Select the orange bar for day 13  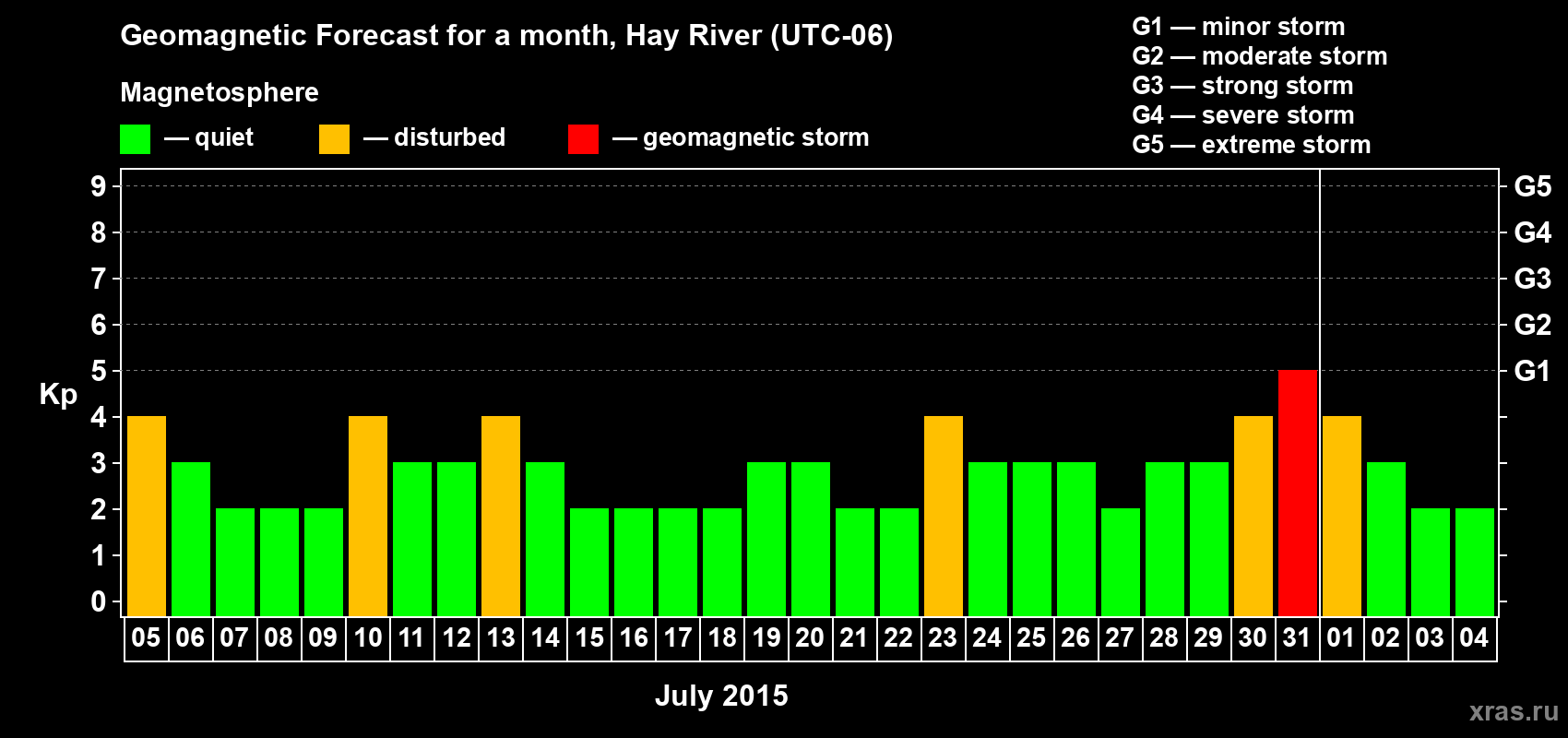coord(501,517)
